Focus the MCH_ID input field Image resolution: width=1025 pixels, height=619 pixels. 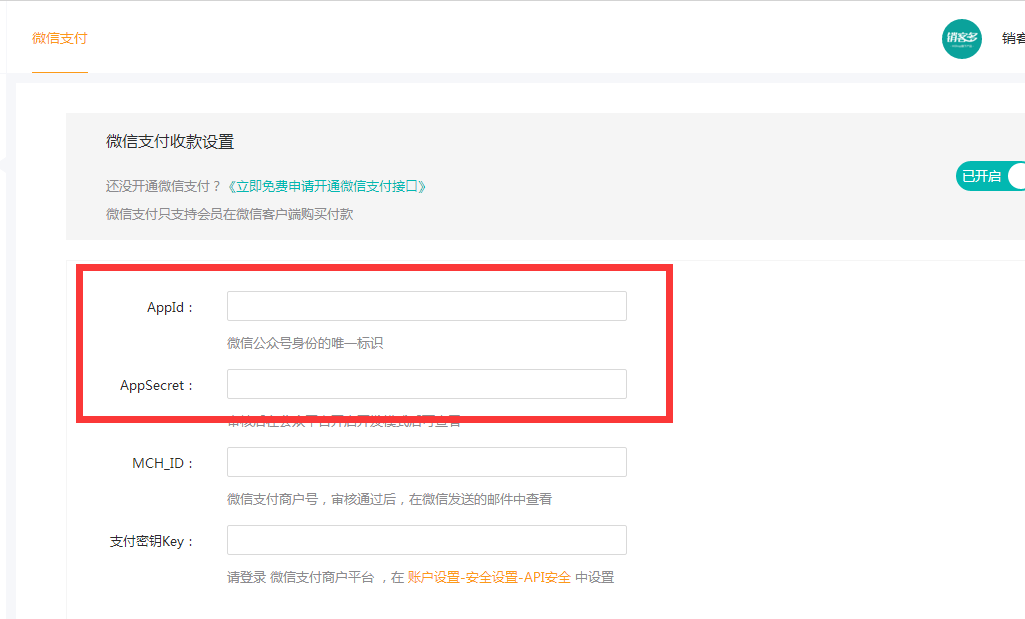pos(427,462)
